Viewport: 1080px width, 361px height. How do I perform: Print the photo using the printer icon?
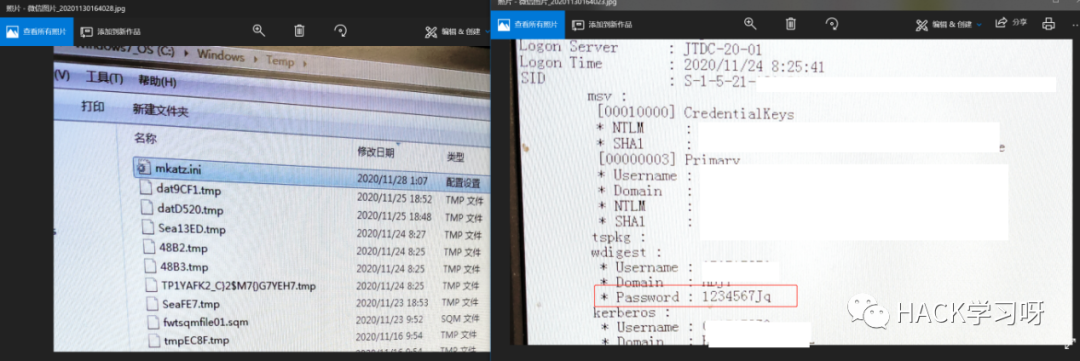coord(1048,24)
